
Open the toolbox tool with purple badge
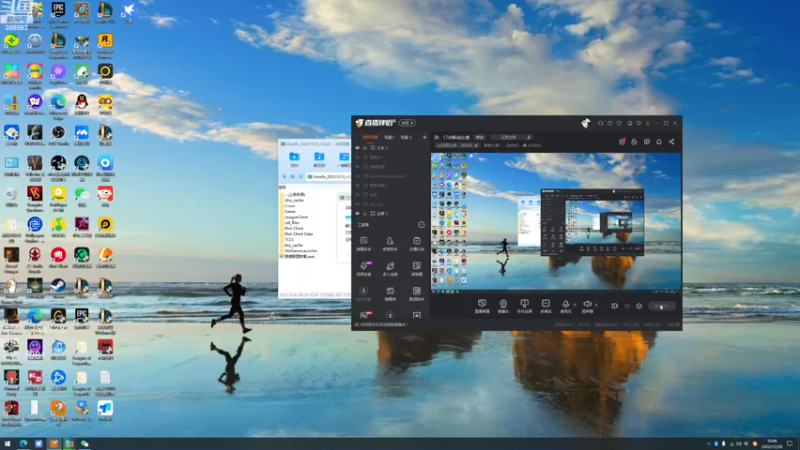364,268
